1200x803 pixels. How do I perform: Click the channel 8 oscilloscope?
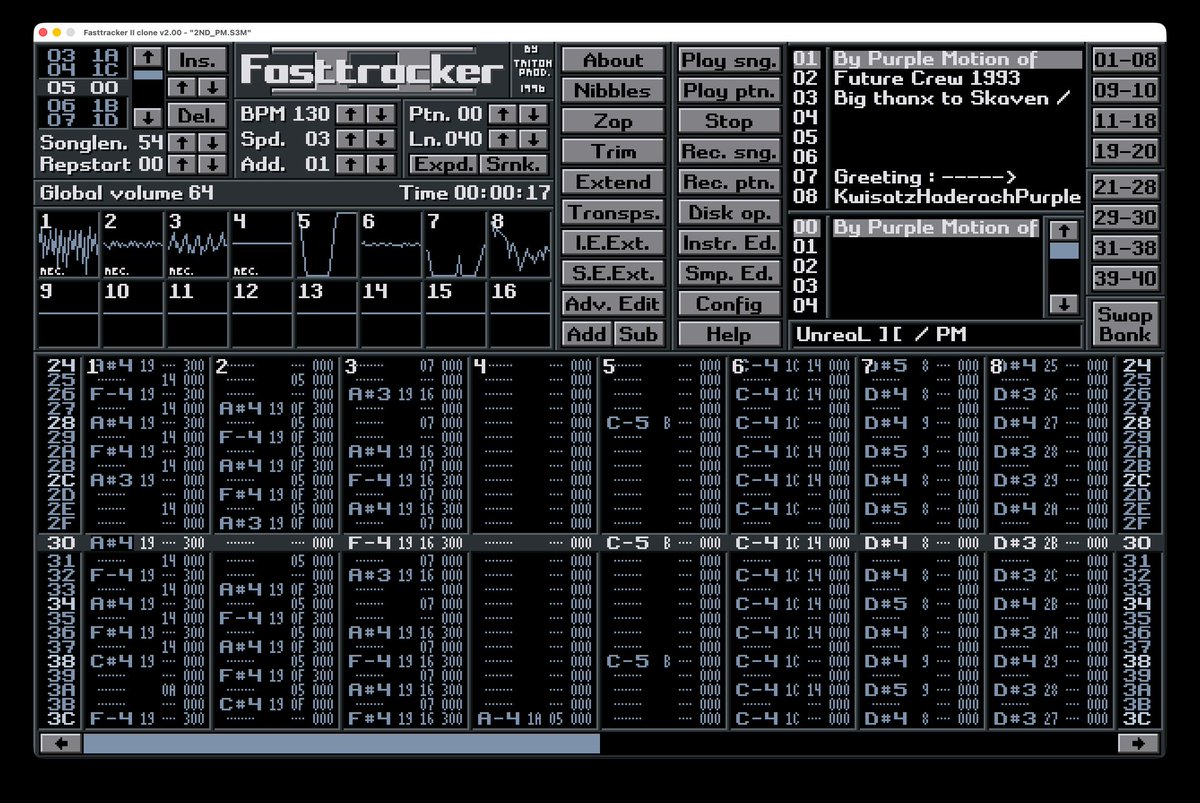[519, 243]
